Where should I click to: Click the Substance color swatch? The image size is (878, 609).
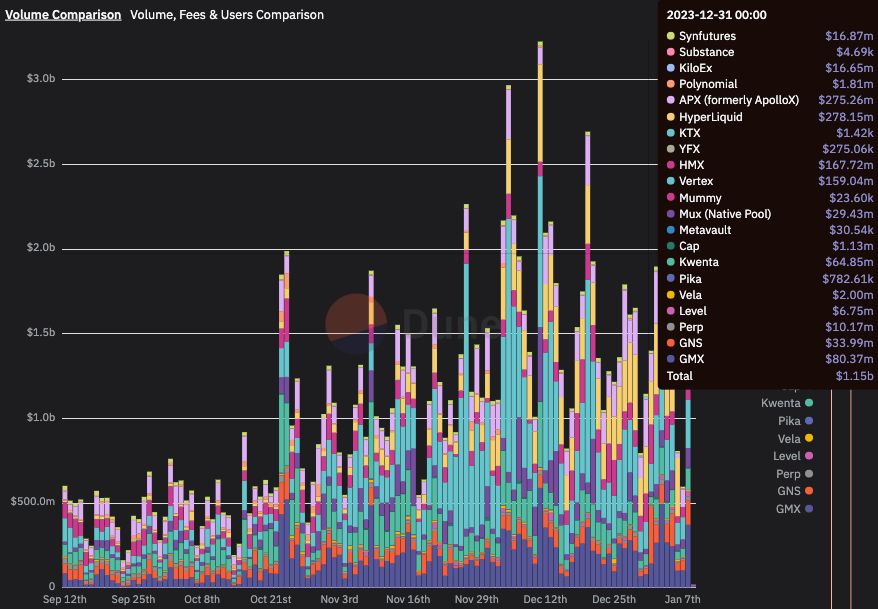click(670, 51)
